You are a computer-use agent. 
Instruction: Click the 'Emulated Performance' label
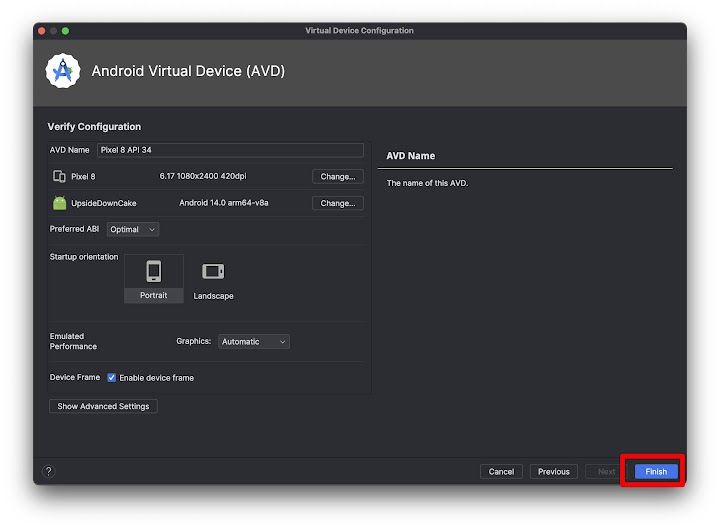tap(73, 341)
